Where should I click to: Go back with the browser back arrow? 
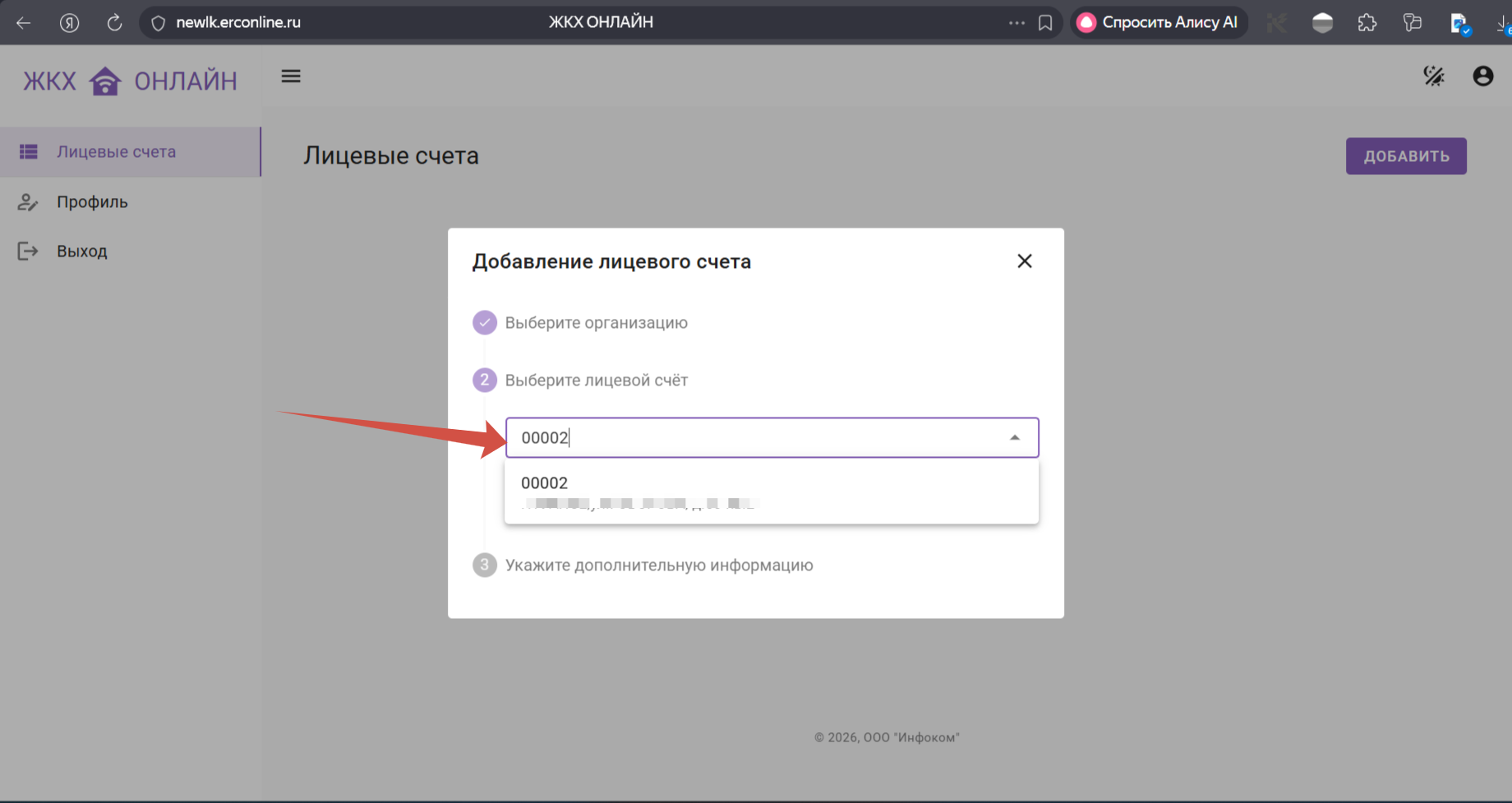click(24, 23)
